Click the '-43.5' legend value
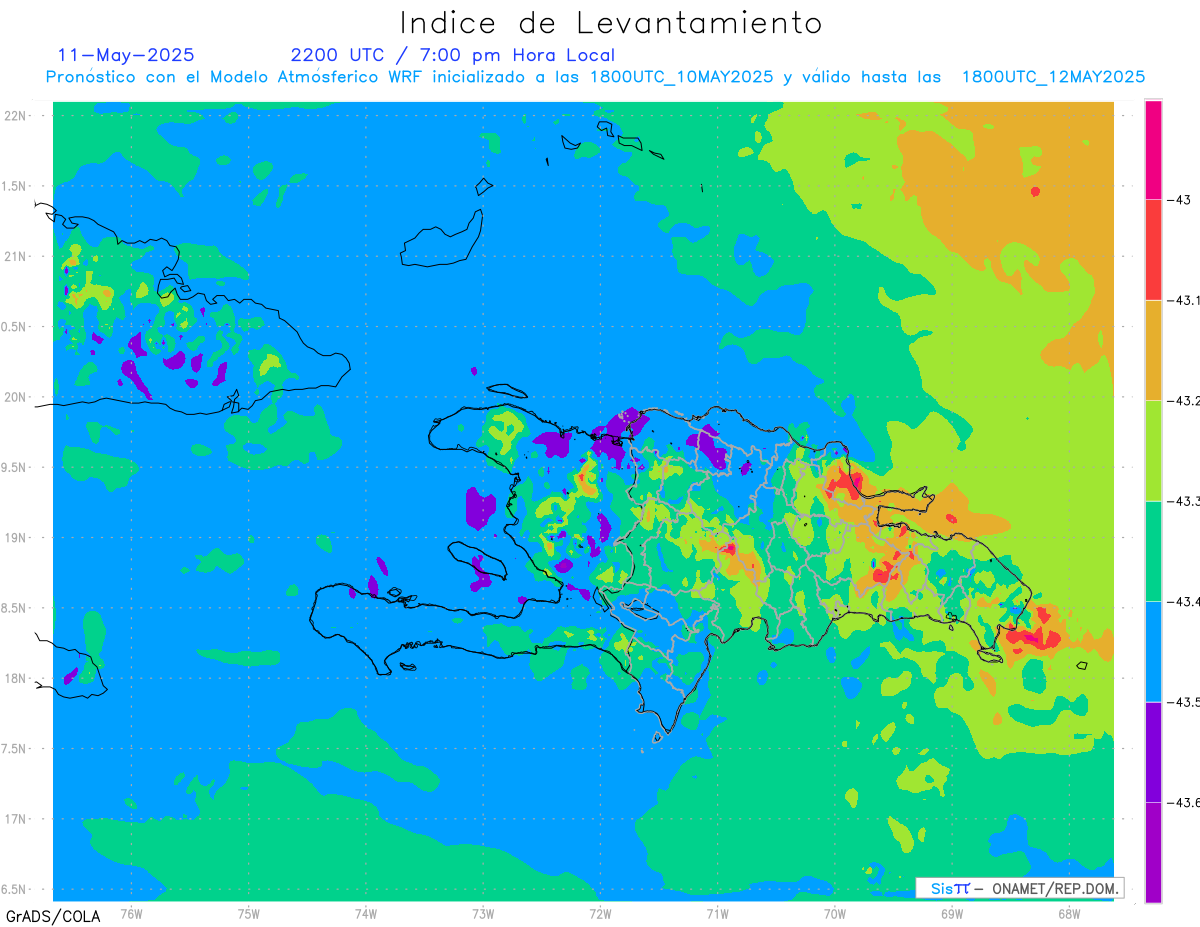The image size is (1200, 927). point(1184,702)
